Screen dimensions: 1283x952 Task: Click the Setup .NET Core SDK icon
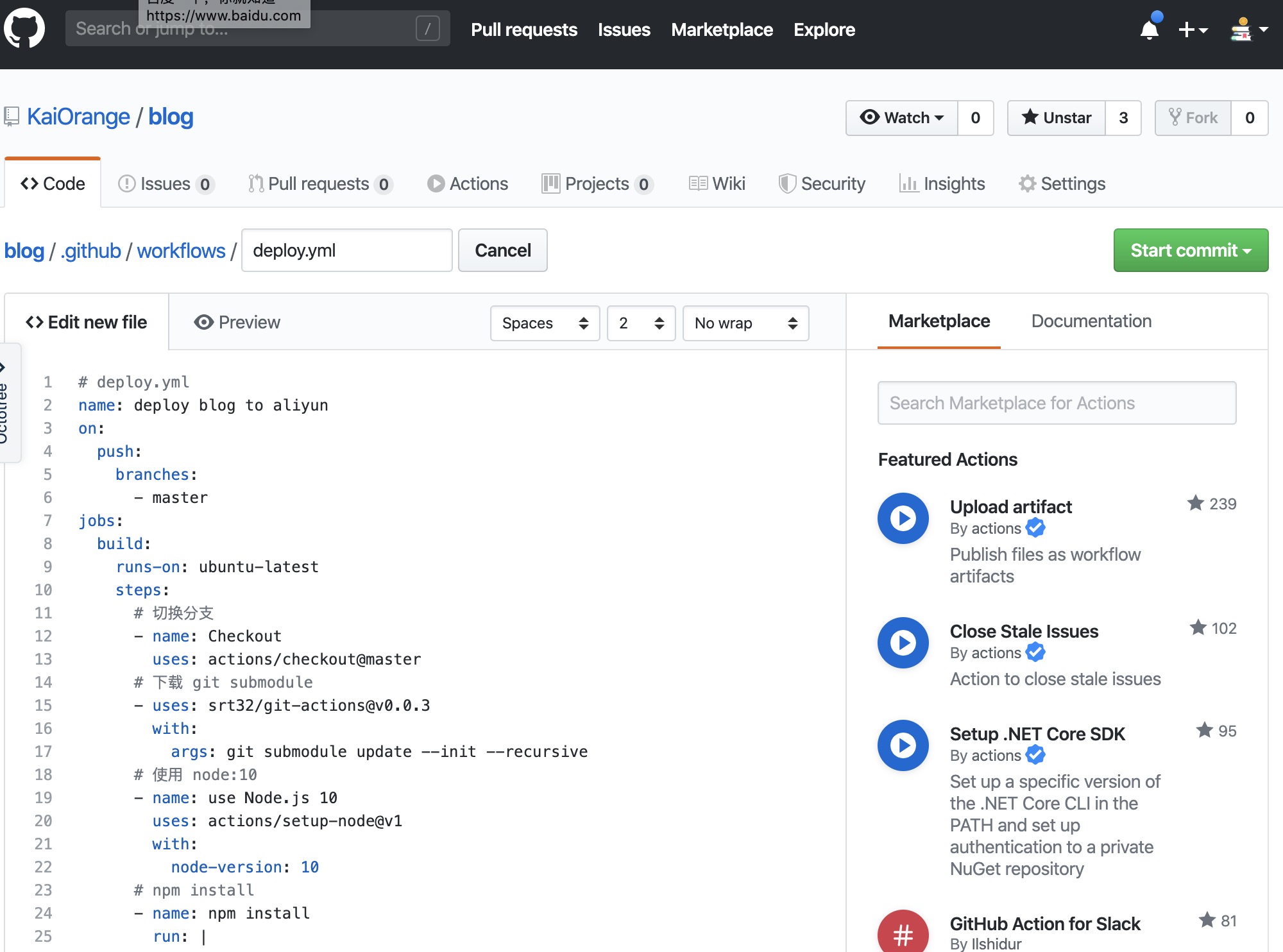[903, 745]
